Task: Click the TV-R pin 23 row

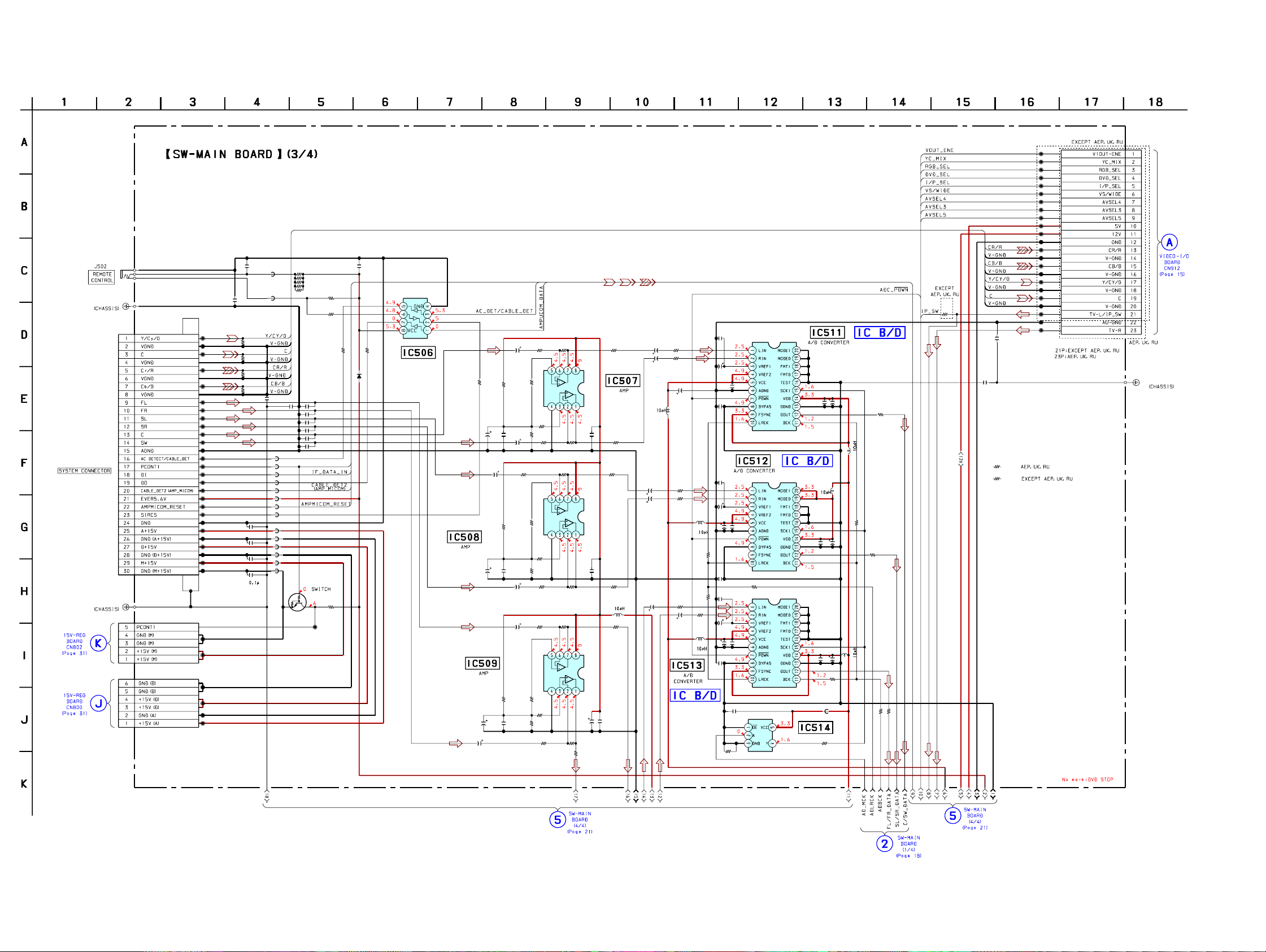Action: (x=1101, y=331)
